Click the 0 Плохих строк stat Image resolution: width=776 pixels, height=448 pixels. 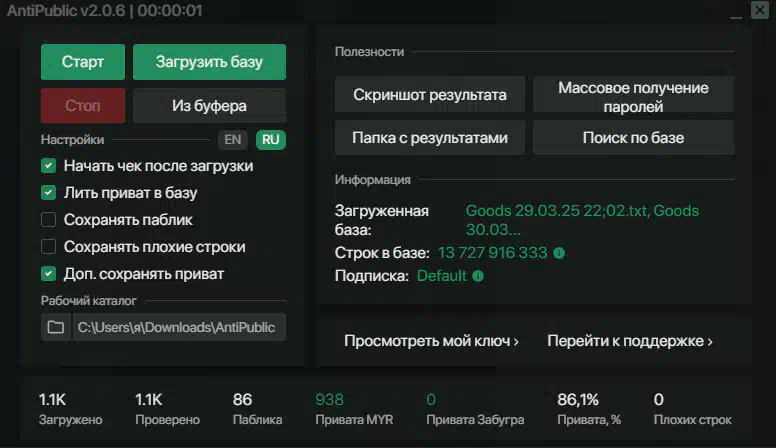(x=692, y=409)
